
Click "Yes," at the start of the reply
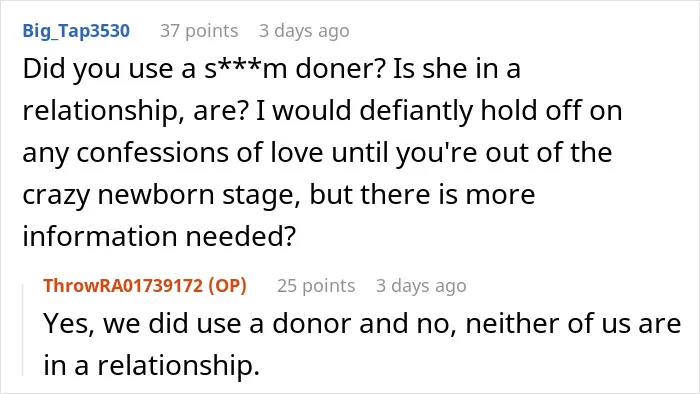pyautogui.click(x=69, y=324)
